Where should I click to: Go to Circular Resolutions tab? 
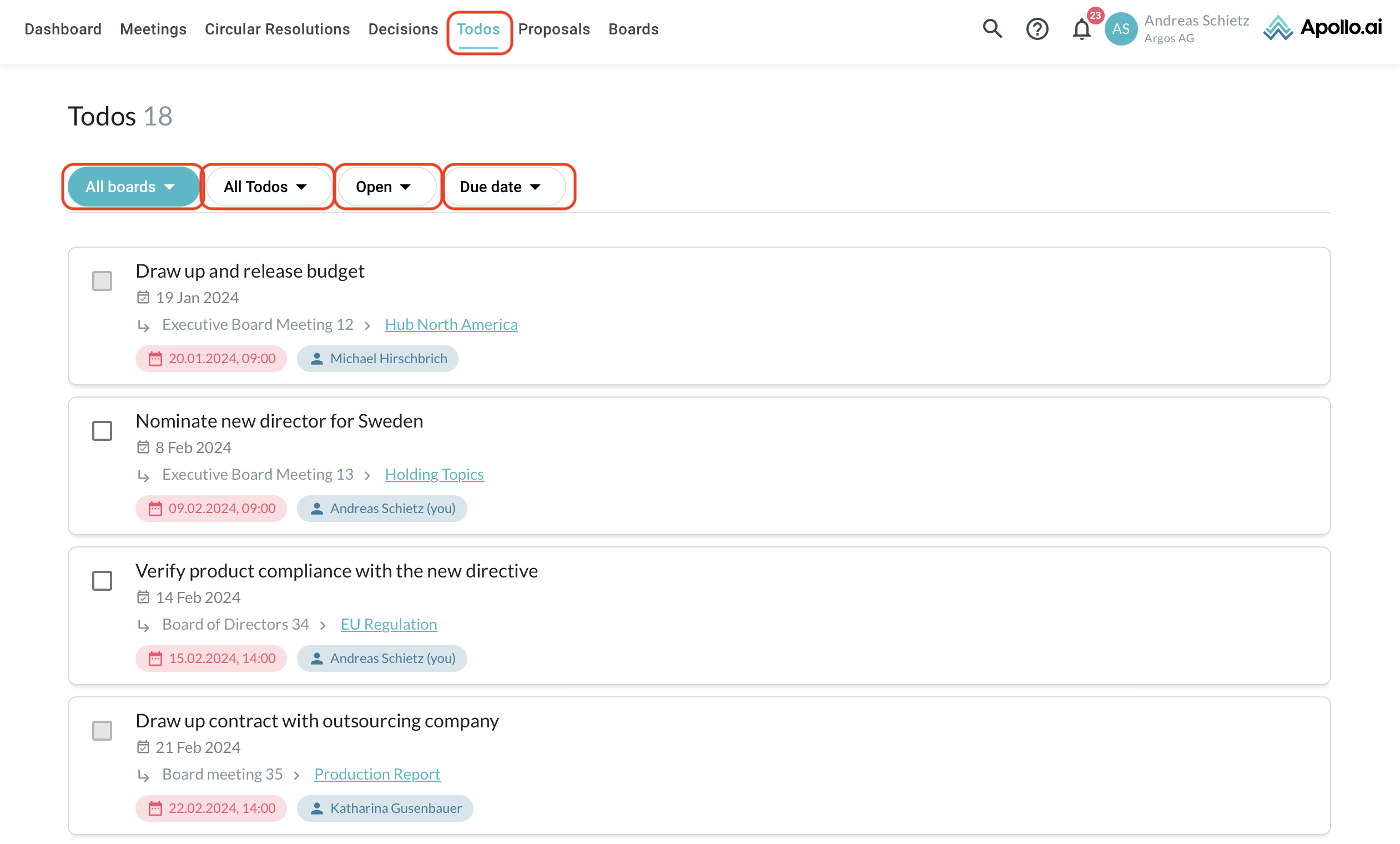click(x=277, y=29)
